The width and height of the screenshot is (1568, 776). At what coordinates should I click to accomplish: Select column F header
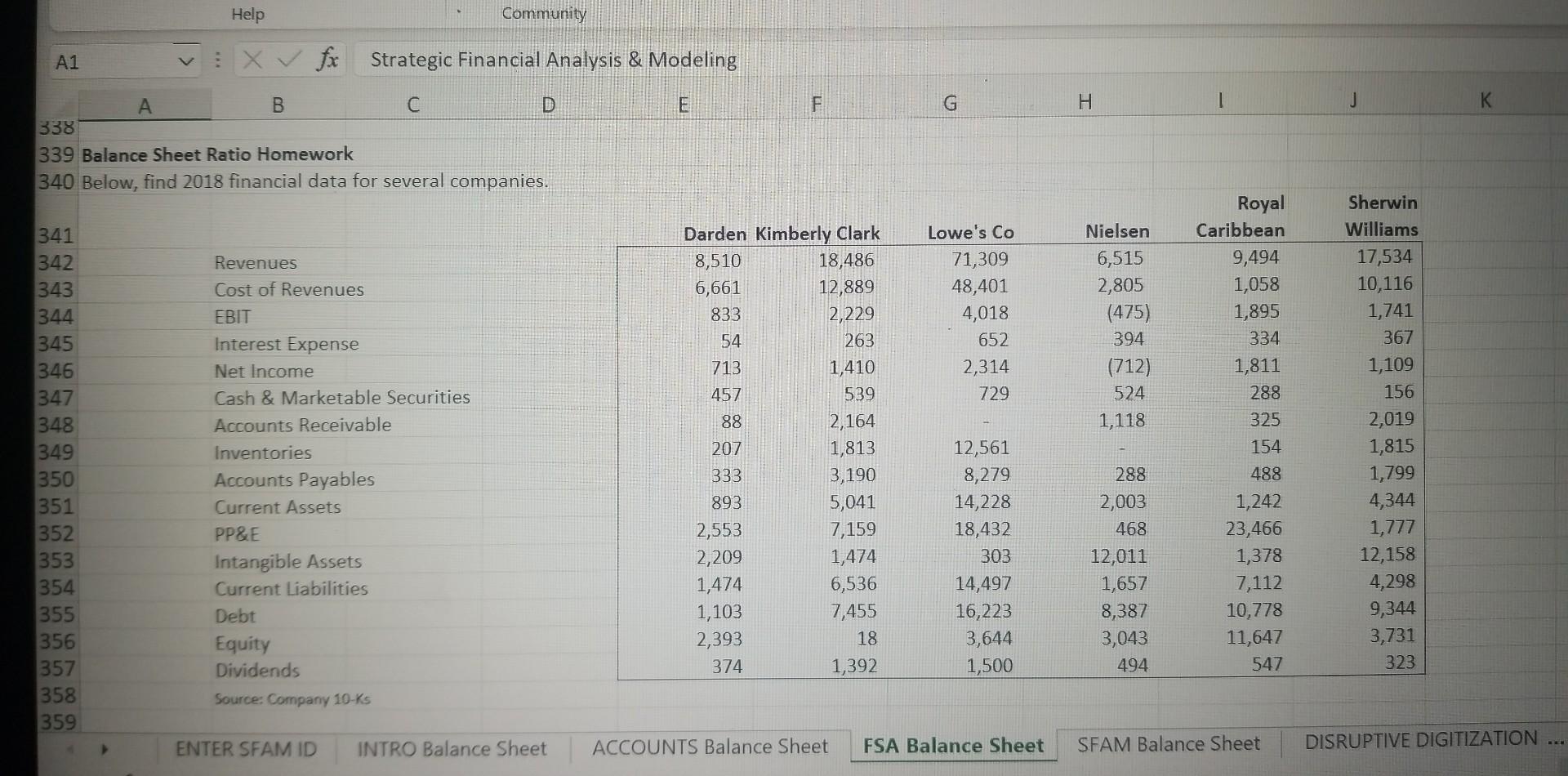point(816,104)
